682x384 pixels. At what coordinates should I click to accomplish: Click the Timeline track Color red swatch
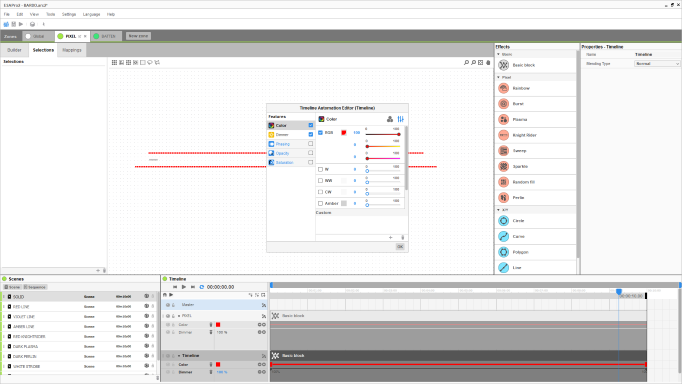[218, 364]
